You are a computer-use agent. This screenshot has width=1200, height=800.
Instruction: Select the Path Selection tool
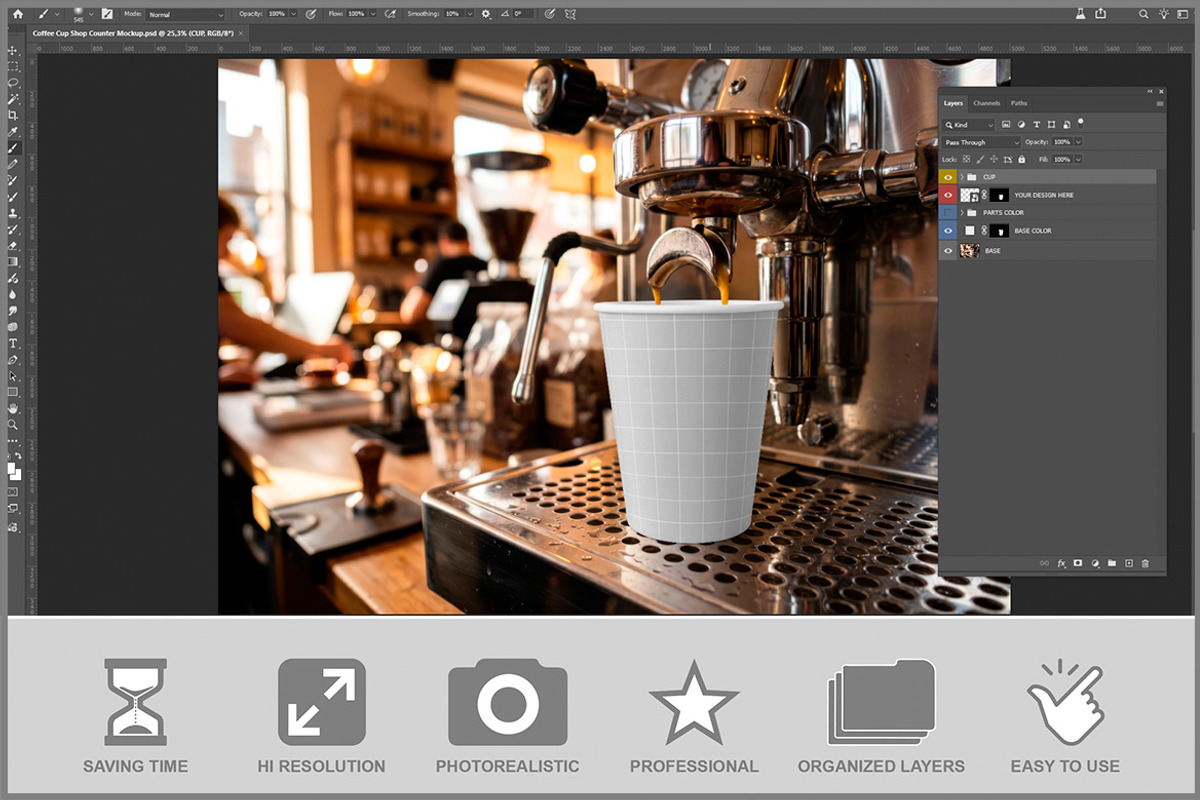tap(13, 375)
